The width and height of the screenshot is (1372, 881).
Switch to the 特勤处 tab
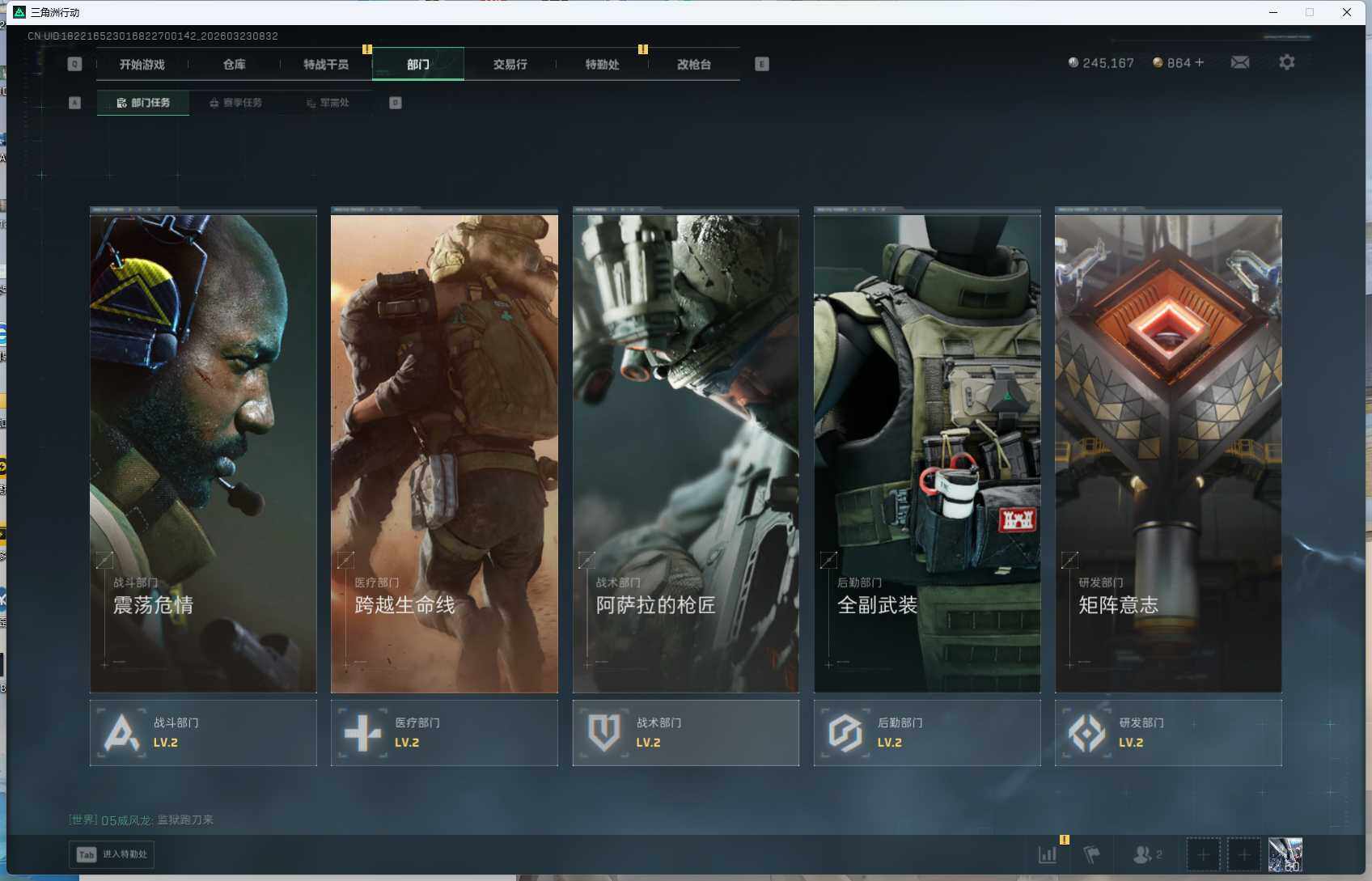pos(603,64)
